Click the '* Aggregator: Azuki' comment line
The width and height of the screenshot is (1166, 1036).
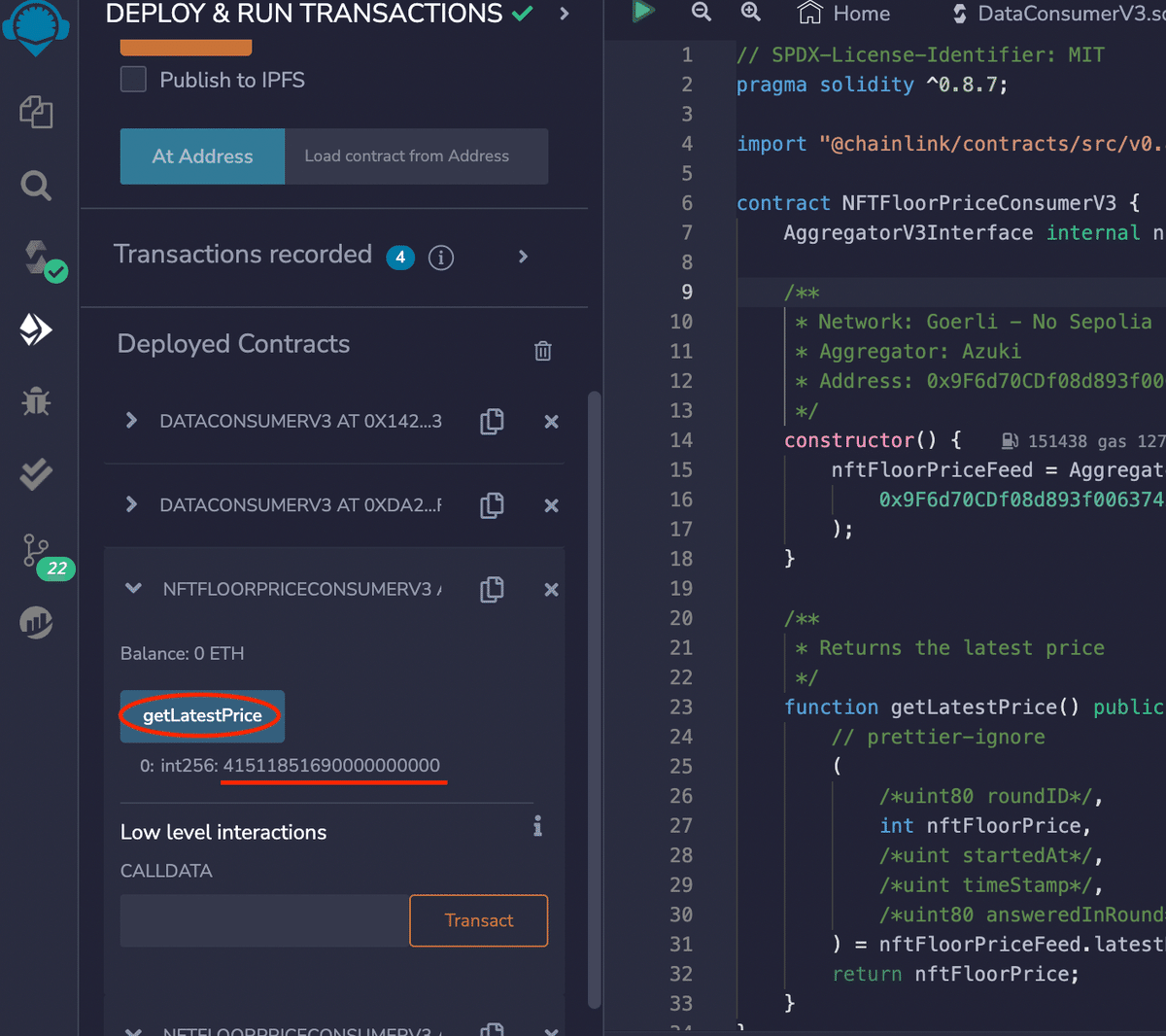tap(908, 351)
